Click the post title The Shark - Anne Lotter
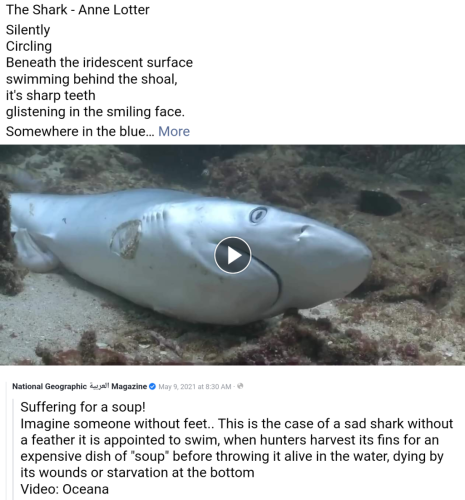This screenshot has height=500, width=465. click(x=78, y=10)
